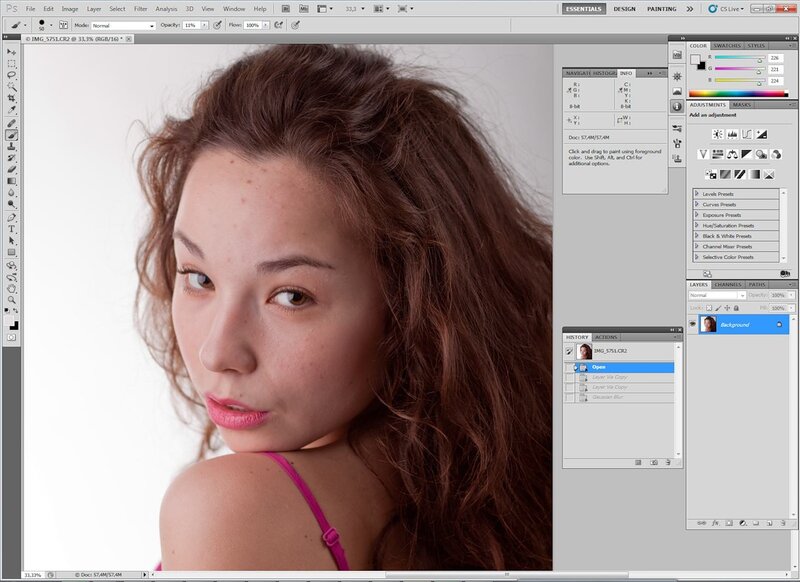Open the Image menu
This screenshot has width=800, height=582.
[x=70, y=9]
